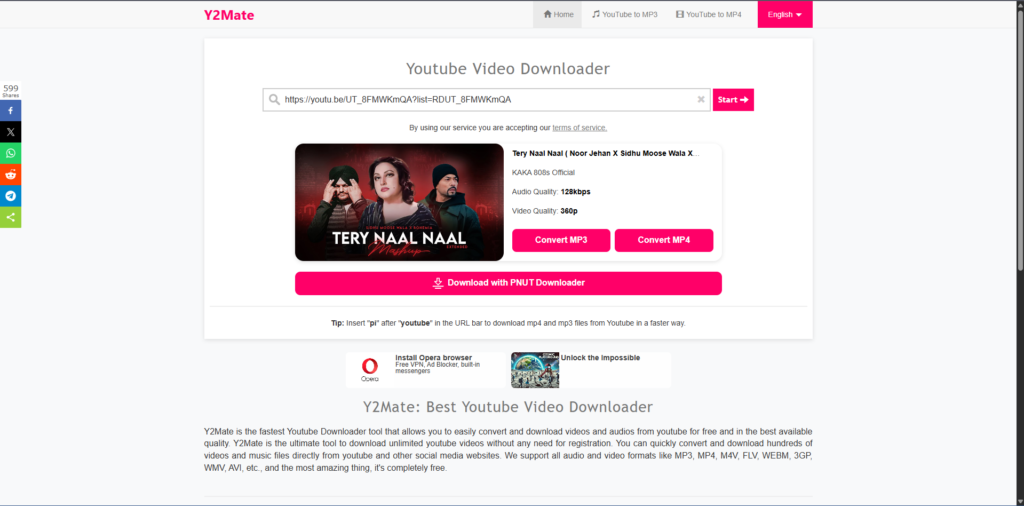Expand the English language dropdown

785,14
